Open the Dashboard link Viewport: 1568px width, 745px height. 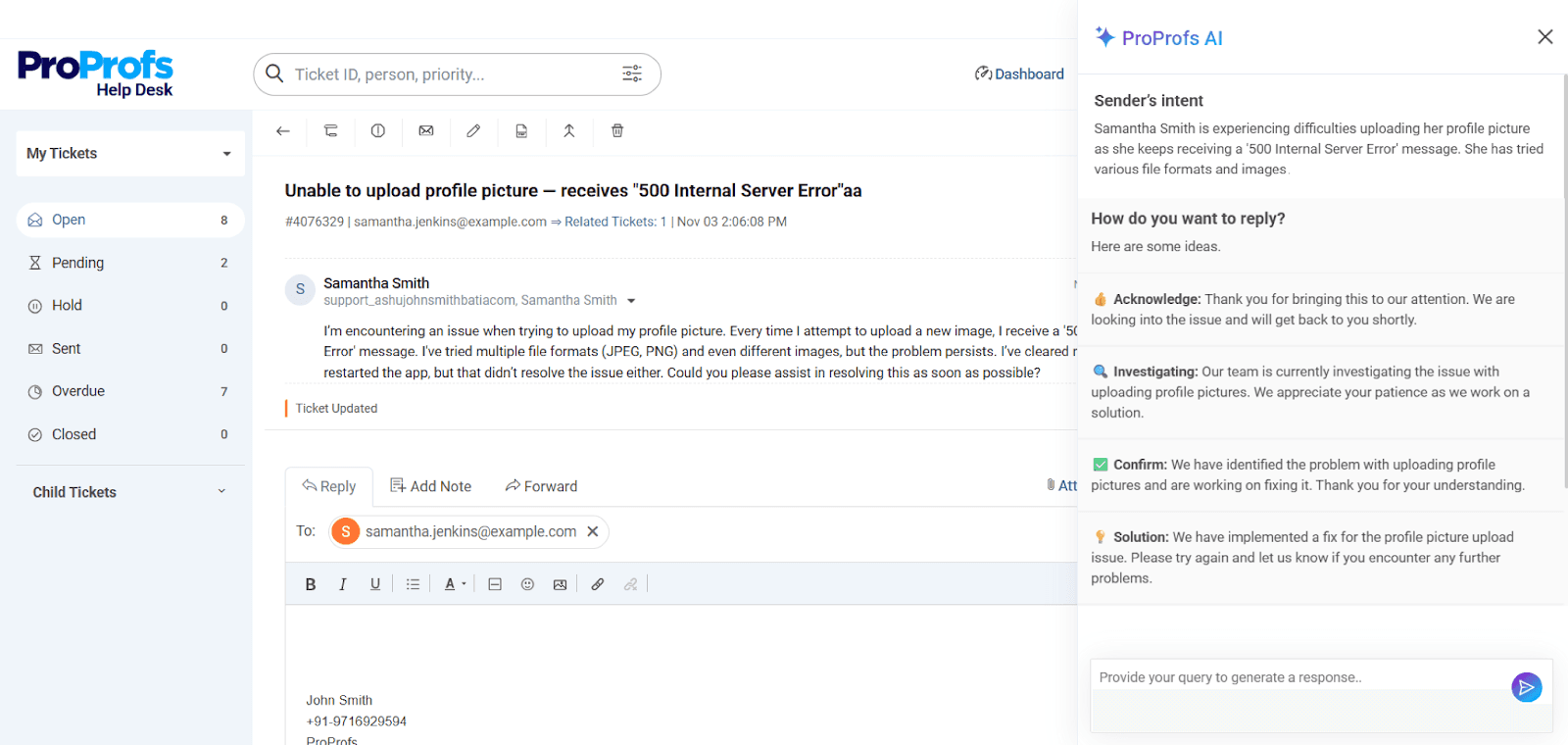tap(1019, 74)
